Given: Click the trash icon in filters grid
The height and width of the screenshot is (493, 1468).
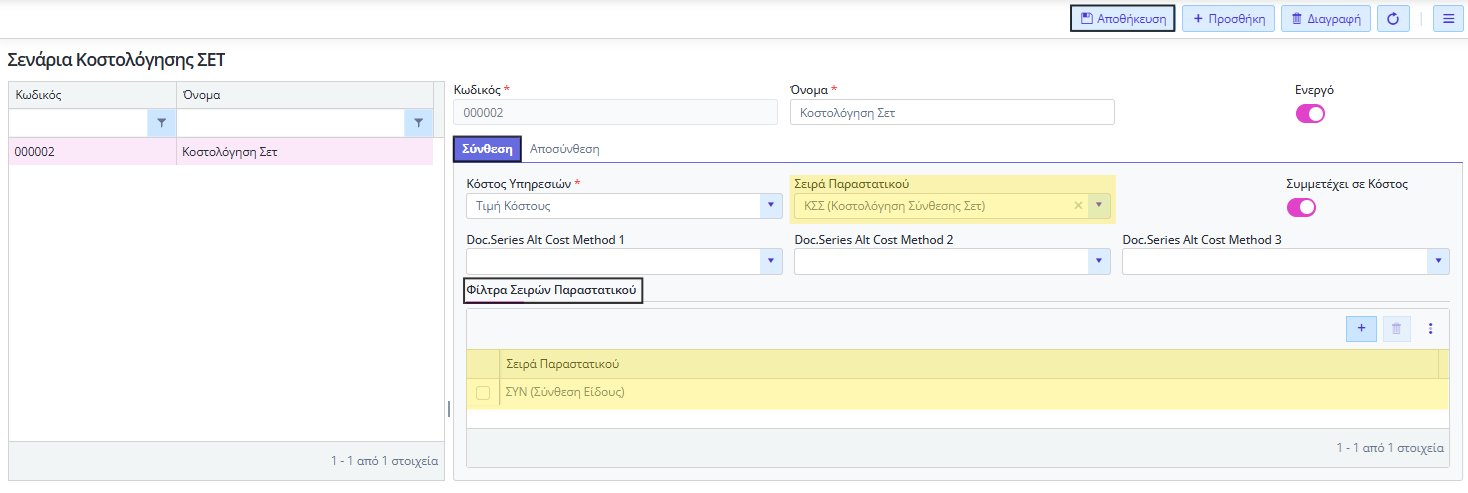Looking at the screenshot, I should pyautogui.click(x=1397, y=328).
